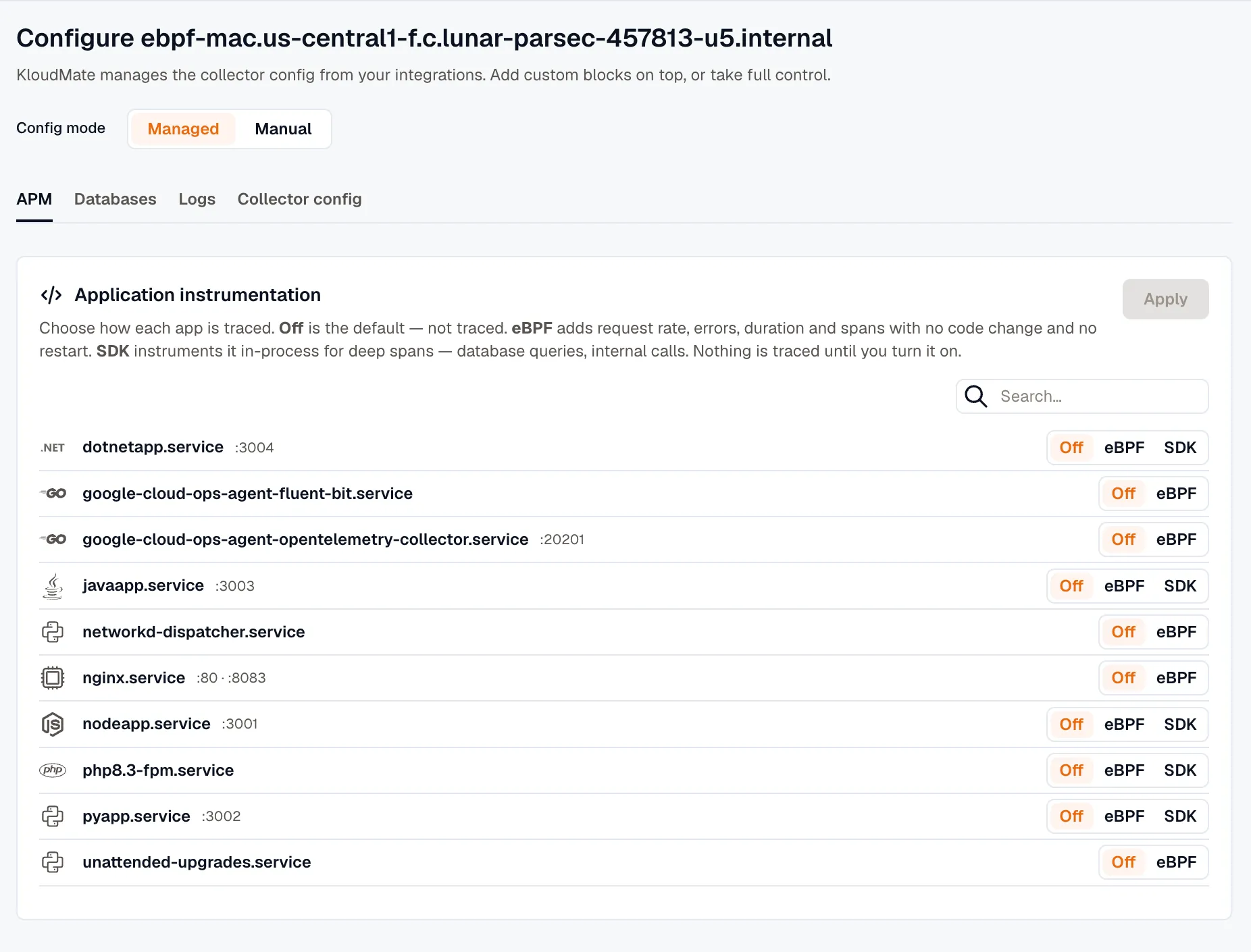Click the Node.js icon beside nodeapp.service

pos(53,724)
